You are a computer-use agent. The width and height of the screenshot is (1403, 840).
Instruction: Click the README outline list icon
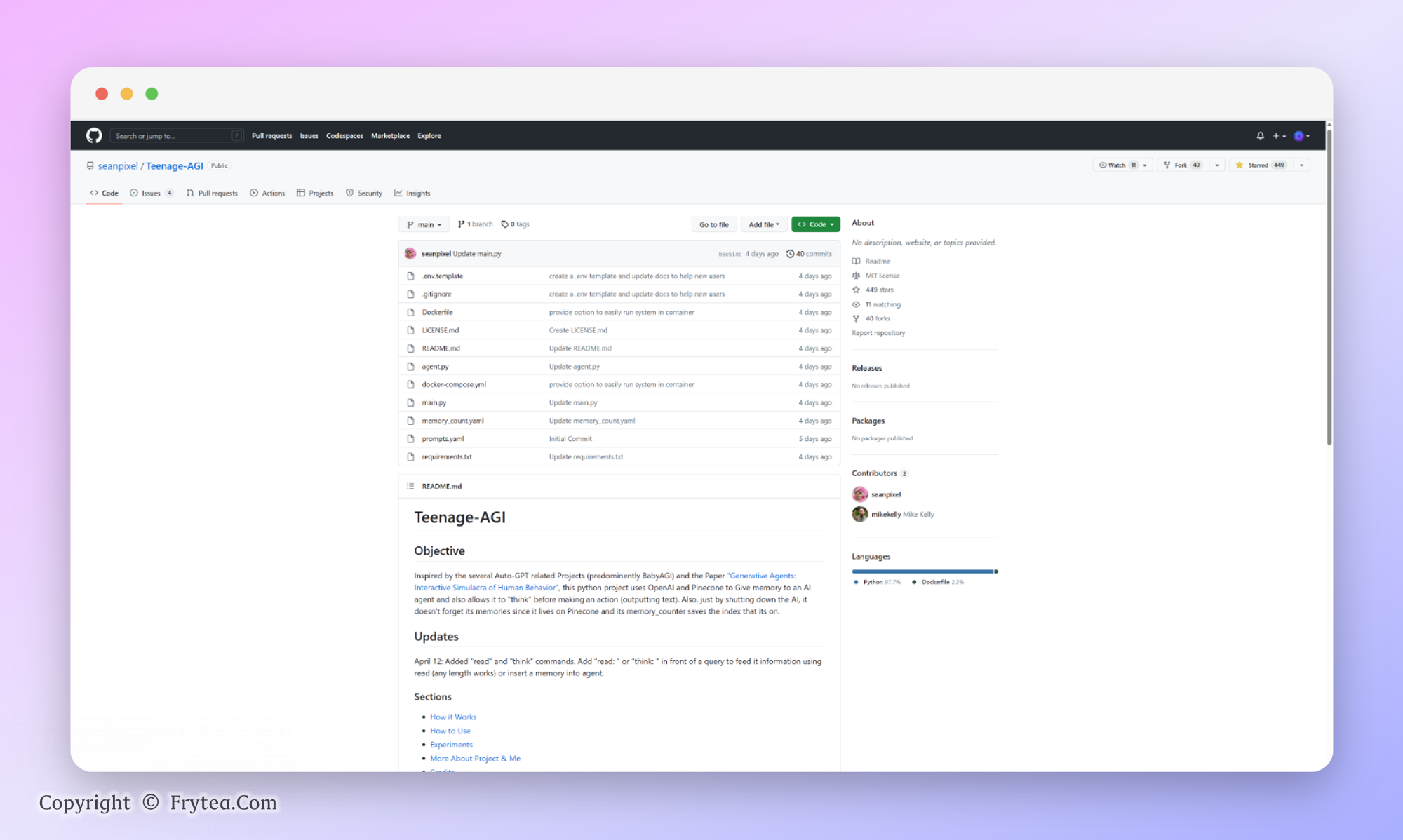(x=410, y=486)
